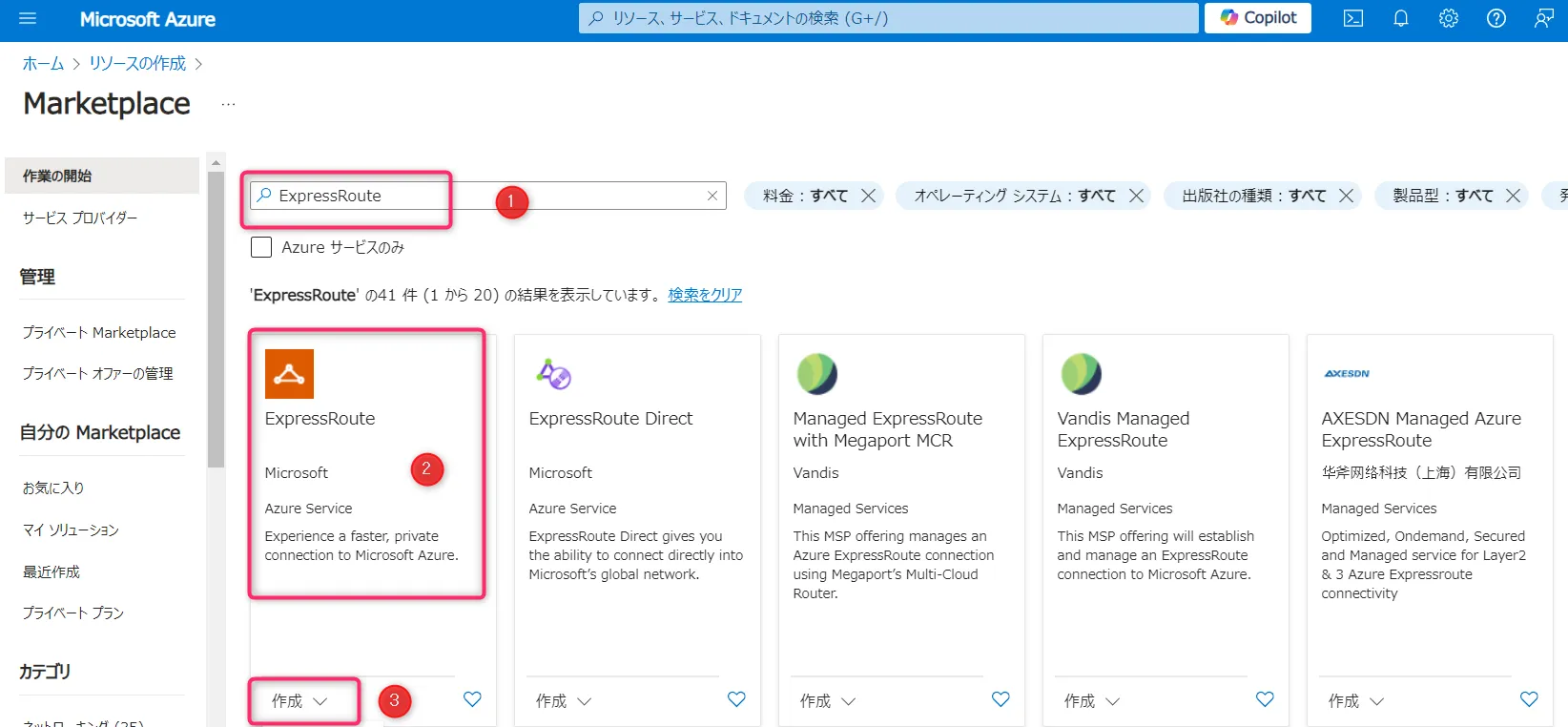The image size is (1568, 727).
Task: Open the help question mark icon
Action: point(1496,18)
